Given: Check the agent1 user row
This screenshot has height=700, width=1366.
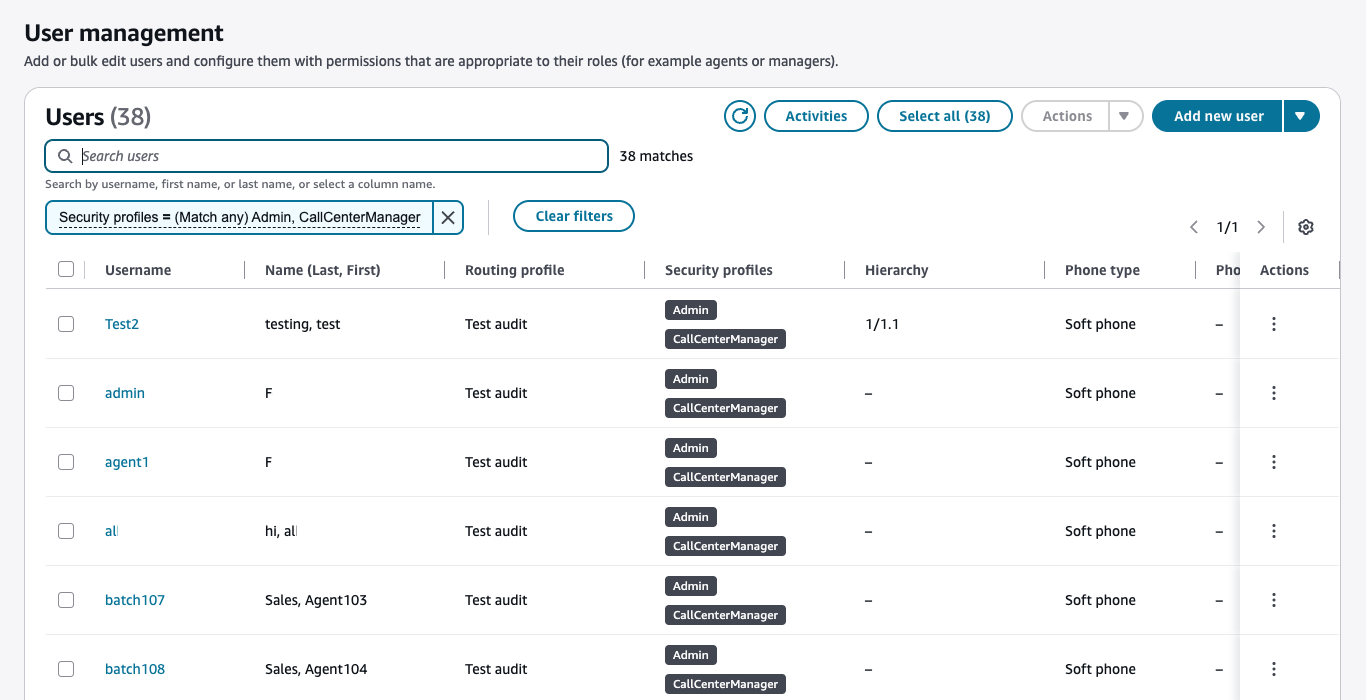Looking at the screenshot, I should coord(66,462).
